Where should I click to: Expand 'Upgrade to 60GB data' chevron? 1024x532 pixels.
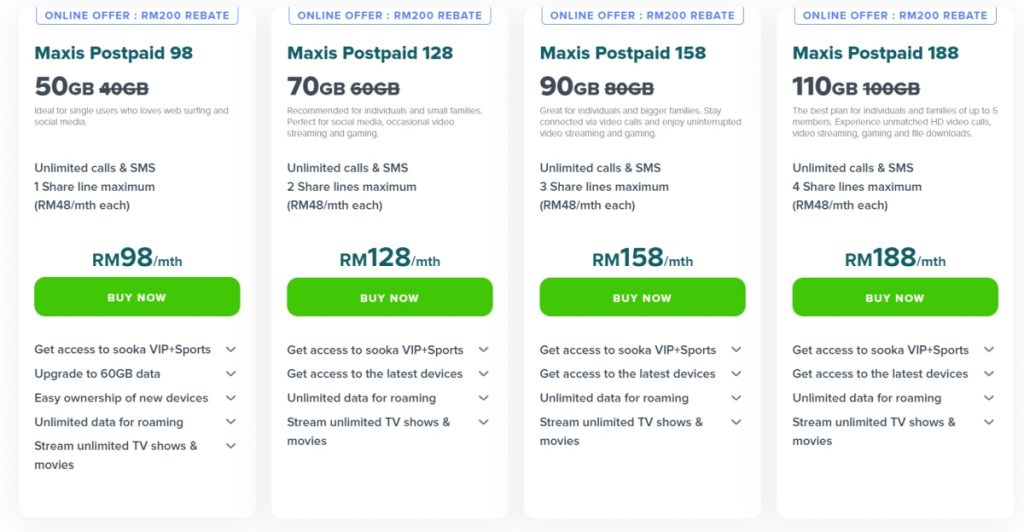click(x=231, y=374)
